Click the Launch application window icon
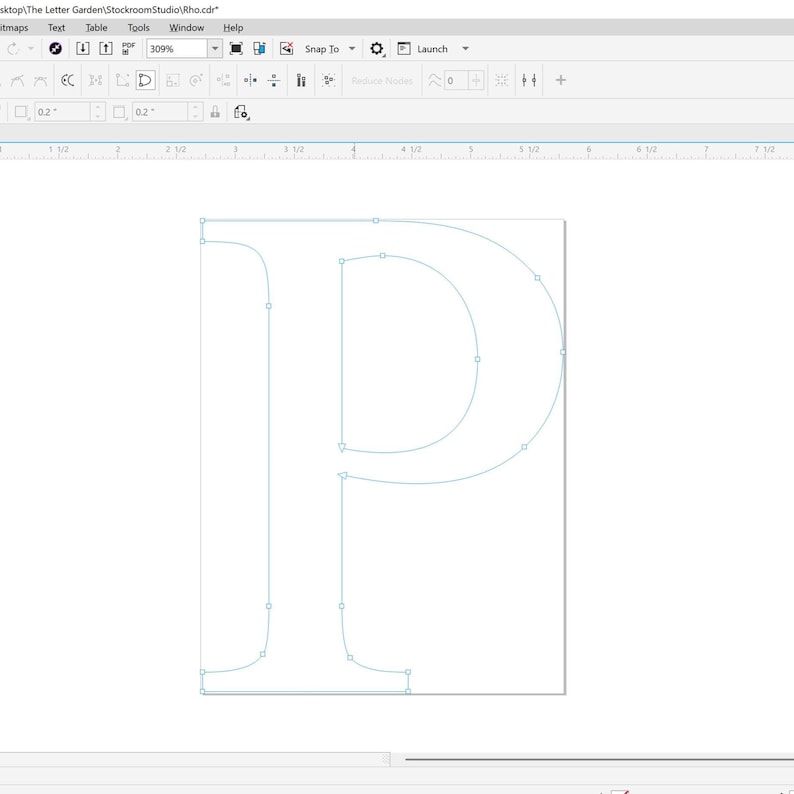The width and height of the screenshot is (794, 794). 404,49
